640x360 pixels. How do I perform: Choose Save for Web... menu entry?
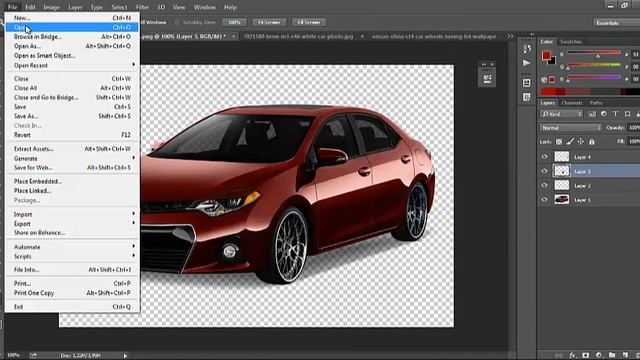pos(72,167)
